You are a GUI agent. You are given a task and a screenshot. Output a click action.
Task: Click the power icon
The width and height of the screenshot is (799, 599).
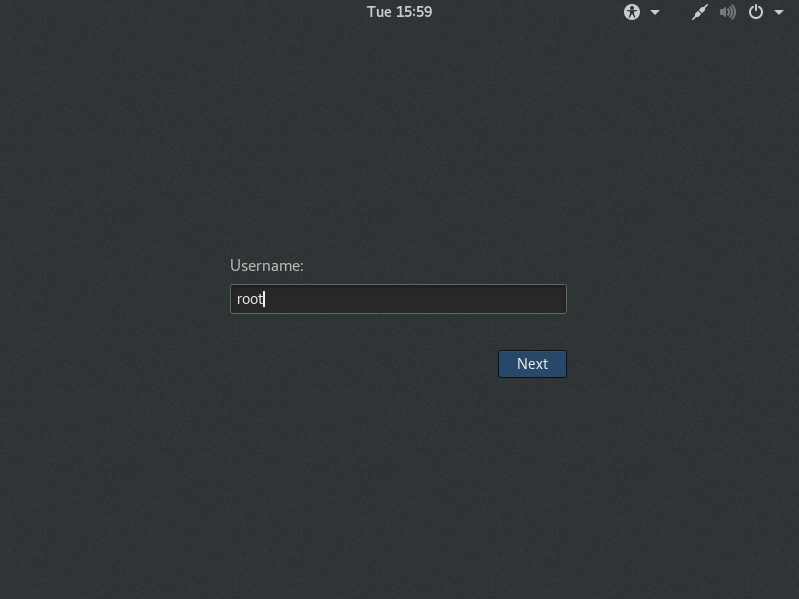point(756,12)
